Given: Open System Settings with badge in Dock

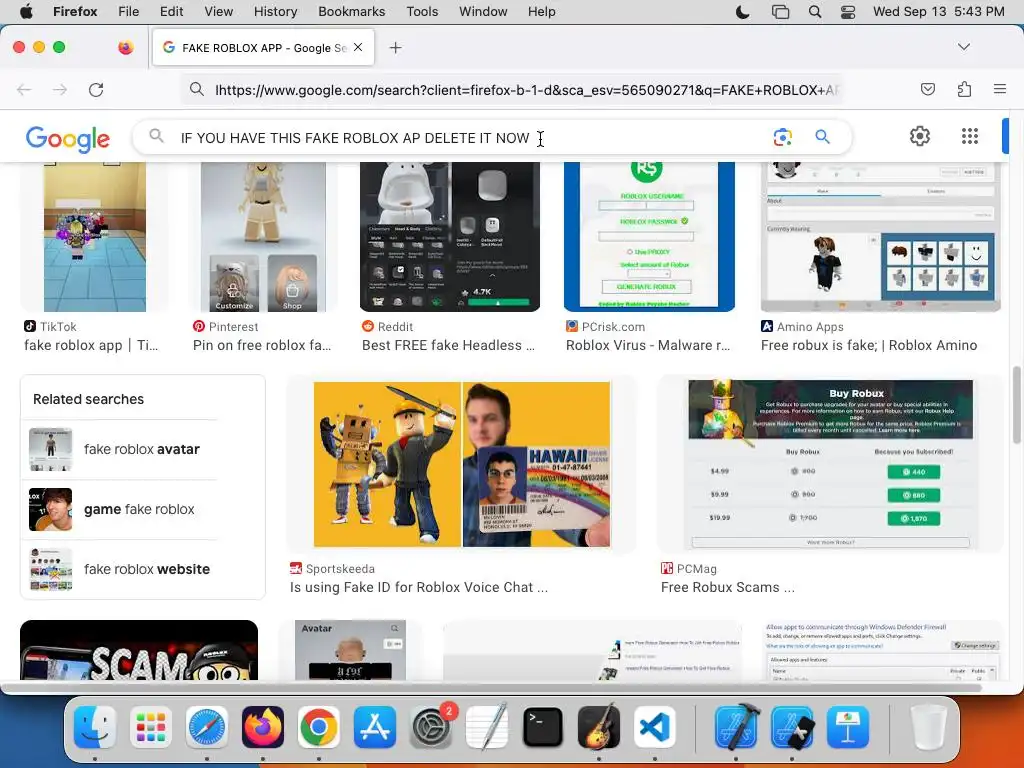Looking at the screenshot, I should click(x=431, y=727).
